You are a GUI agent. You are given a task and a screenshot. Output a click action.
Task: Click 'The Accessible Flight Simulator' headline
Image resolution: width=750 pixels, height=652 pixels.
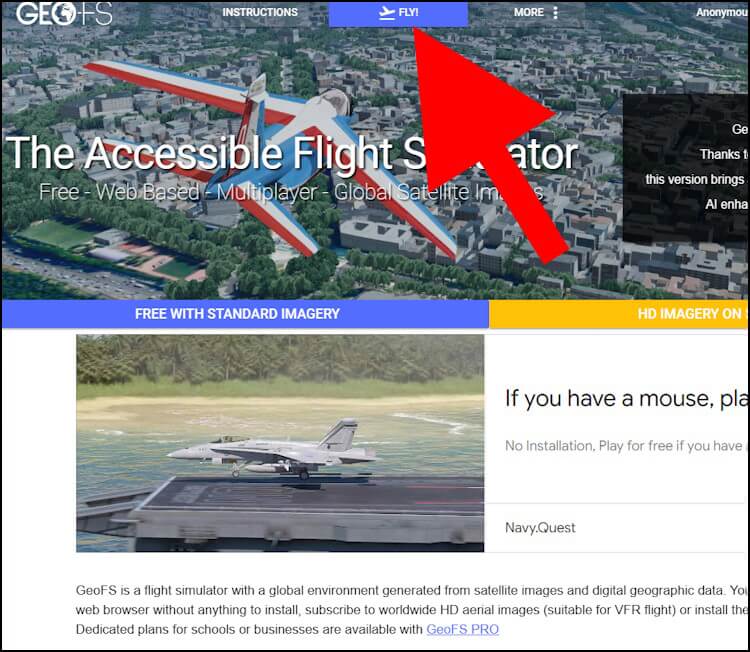(x=292, y=153)
